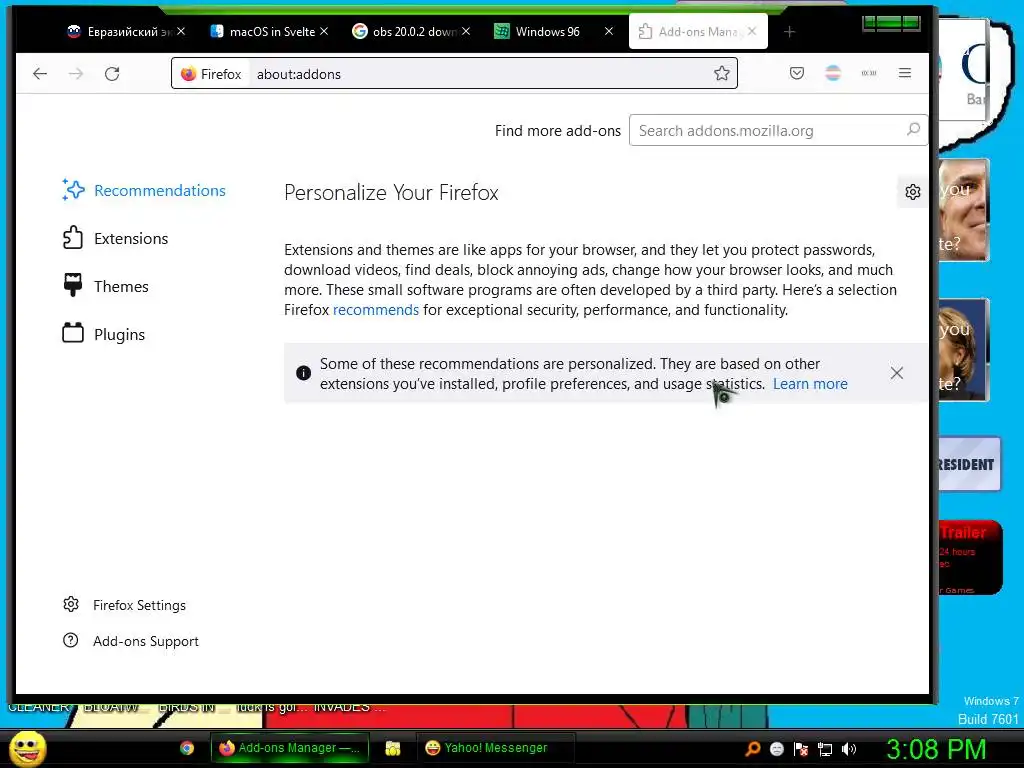Image resolution: width=1024 pixels, height=768 pixels.
Task: Open Add-ons Support link
Action: pyautogui.click(x=131, y=641)
